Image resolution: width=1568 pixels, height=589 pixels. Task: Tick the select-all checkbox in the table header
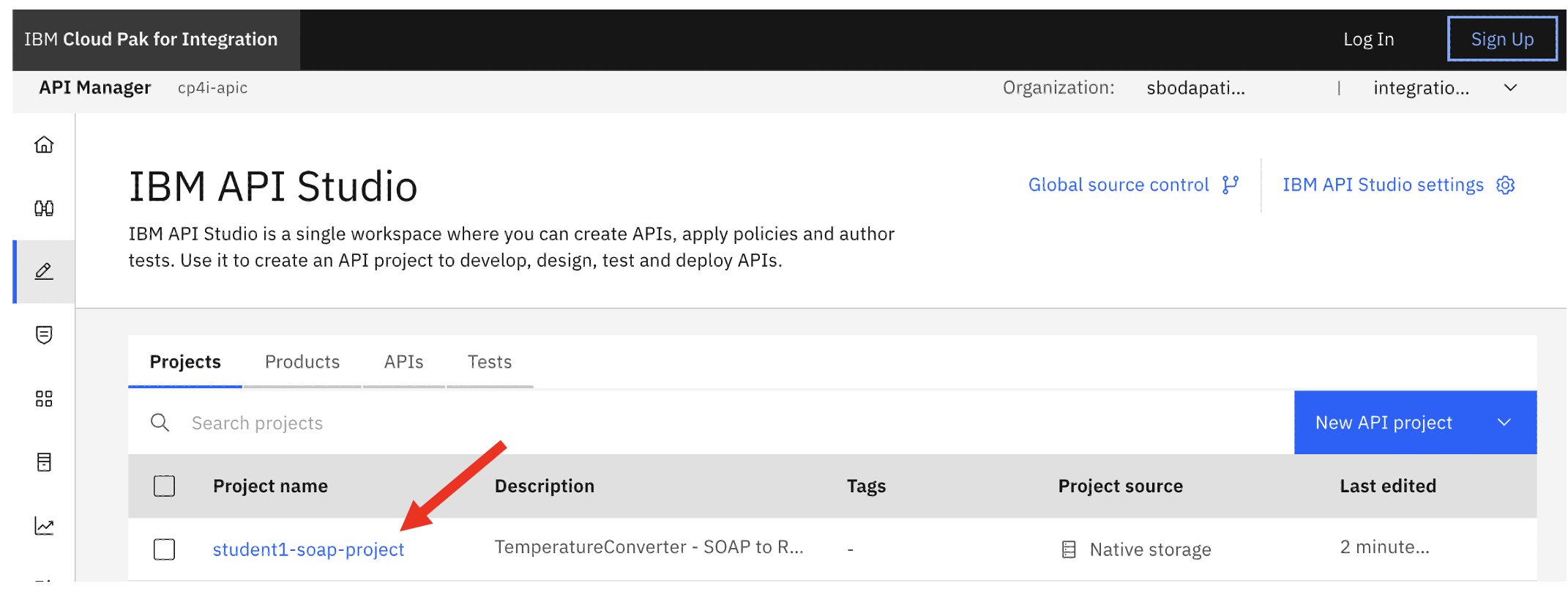[x=164, y=486]
